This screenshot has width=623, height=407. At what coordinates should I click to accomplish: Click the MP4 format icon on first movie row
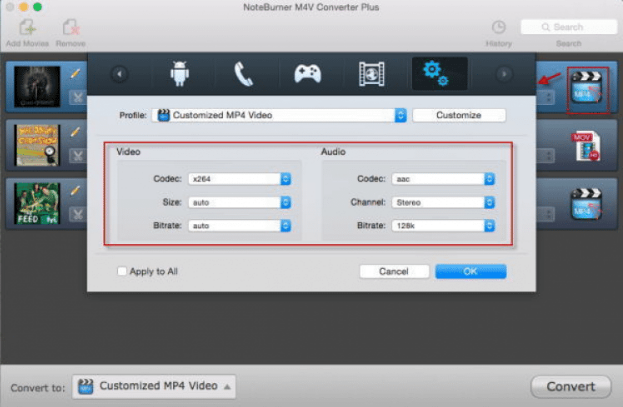(x=587, y=88)
